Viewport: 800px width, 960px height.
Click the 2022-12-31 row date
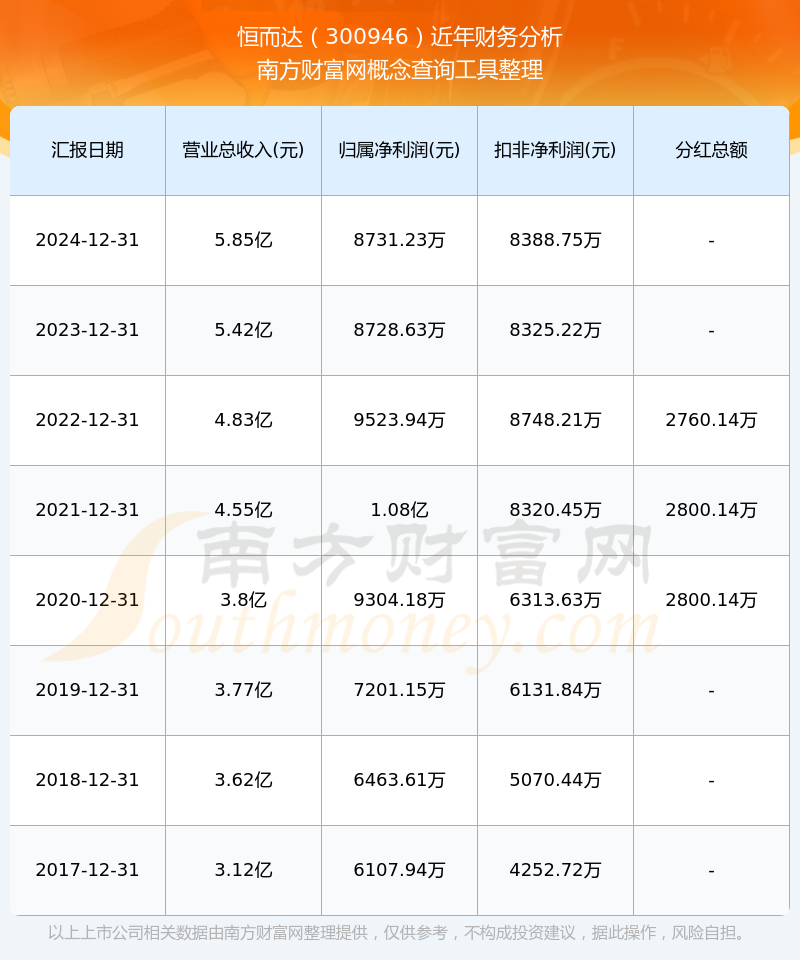click(x=87, y=420)
